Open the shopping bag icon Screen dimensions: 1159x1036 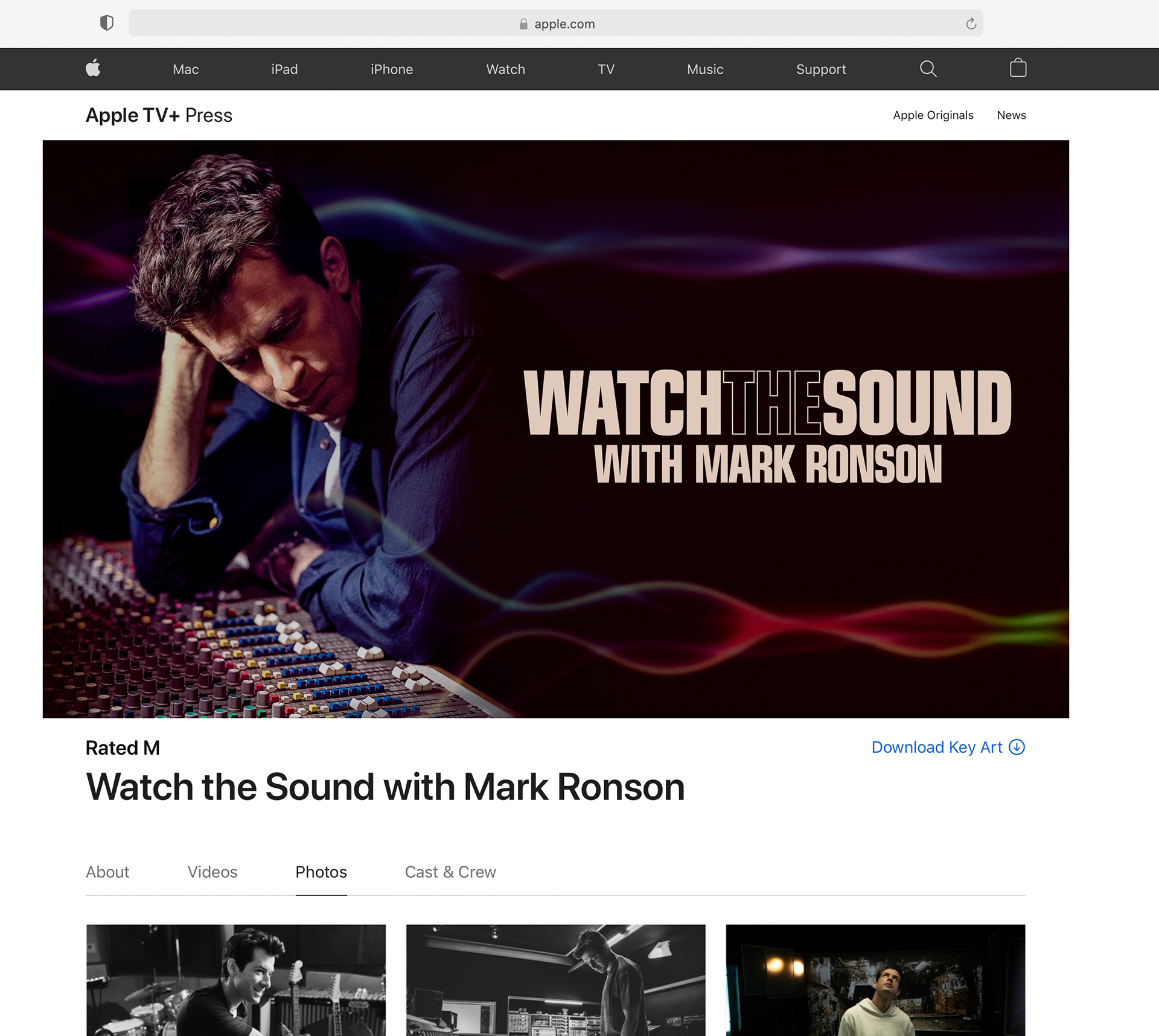(1018, 68)
